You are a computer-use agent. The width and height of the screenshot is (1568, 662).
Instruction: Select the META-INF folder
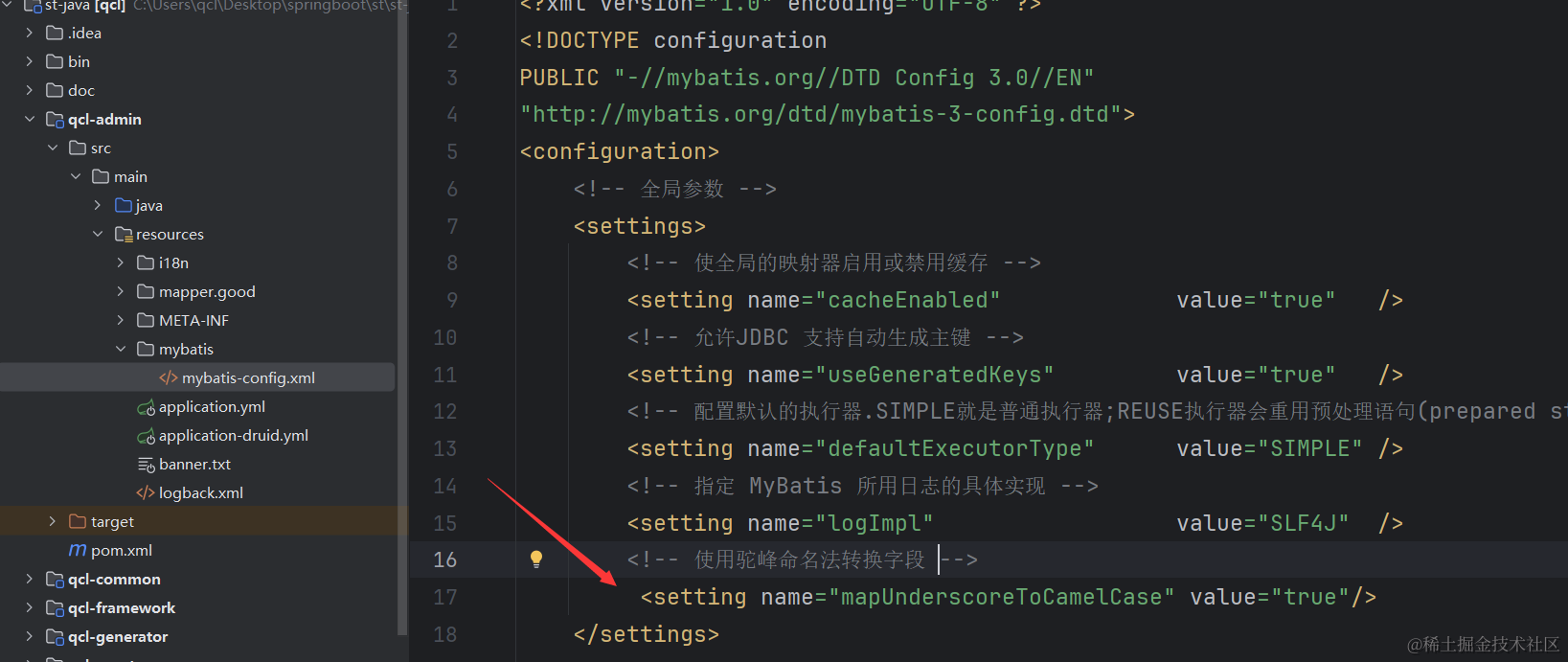(x=193, y=321)
